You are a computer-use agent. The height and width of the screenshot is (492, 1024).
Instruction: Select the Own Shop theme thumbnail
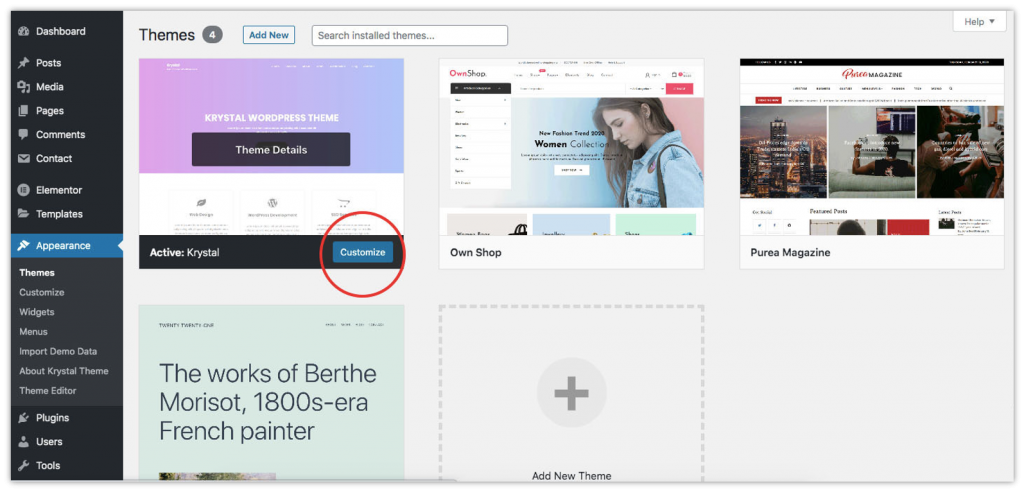pyautogui.click(x=571, y=147)
